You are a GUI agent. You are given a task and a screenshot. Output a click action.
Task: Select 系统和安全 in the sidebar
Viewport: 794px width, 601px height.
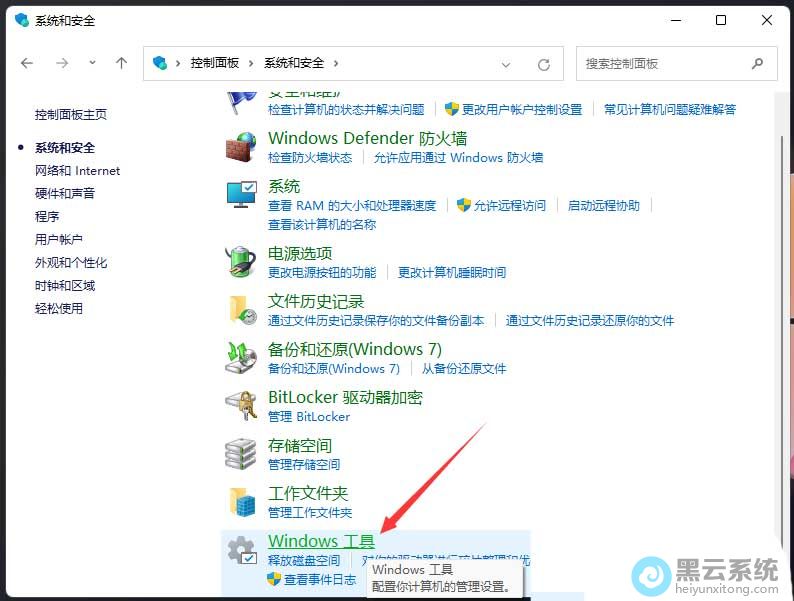click(x=65, y=148)
